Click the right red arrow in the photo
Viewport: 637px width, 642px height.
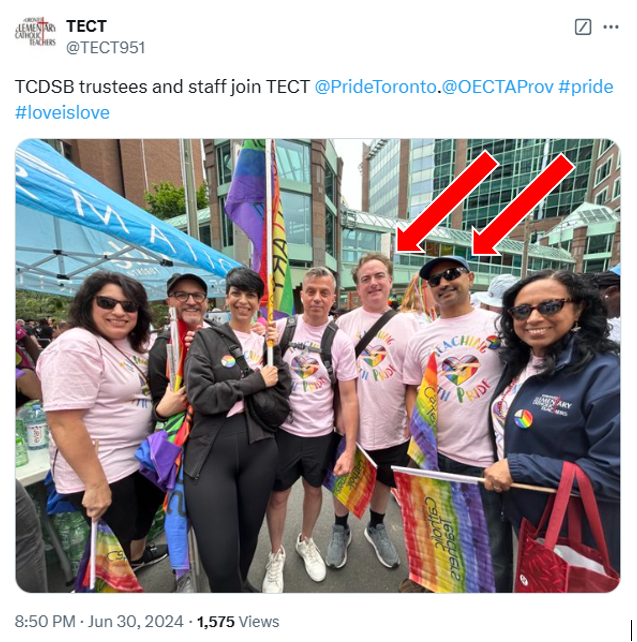pyautogui.click(x=523, y=205)
